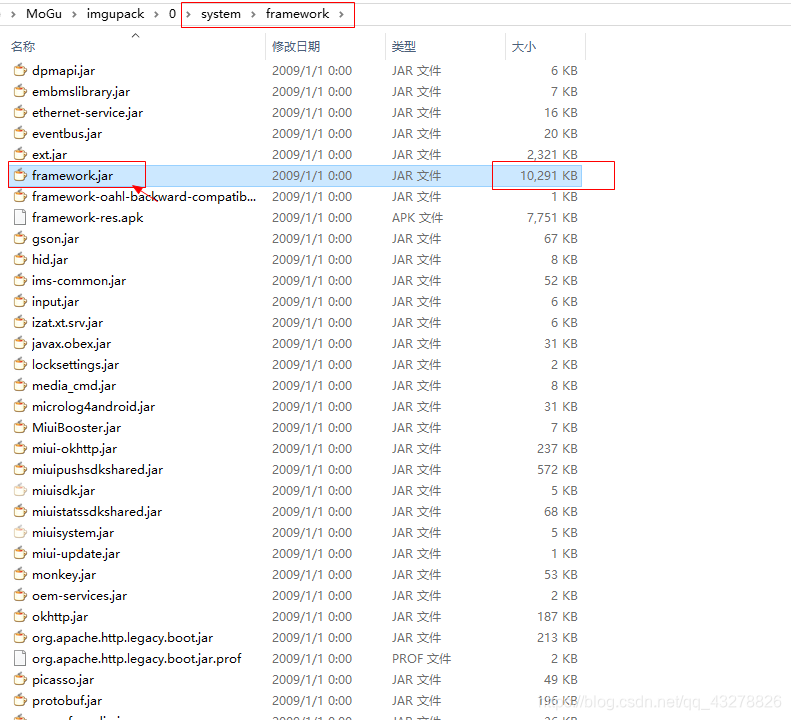791x720 pixels.
Task: Click the 237 KB size cell
Action: click(557, 449)
